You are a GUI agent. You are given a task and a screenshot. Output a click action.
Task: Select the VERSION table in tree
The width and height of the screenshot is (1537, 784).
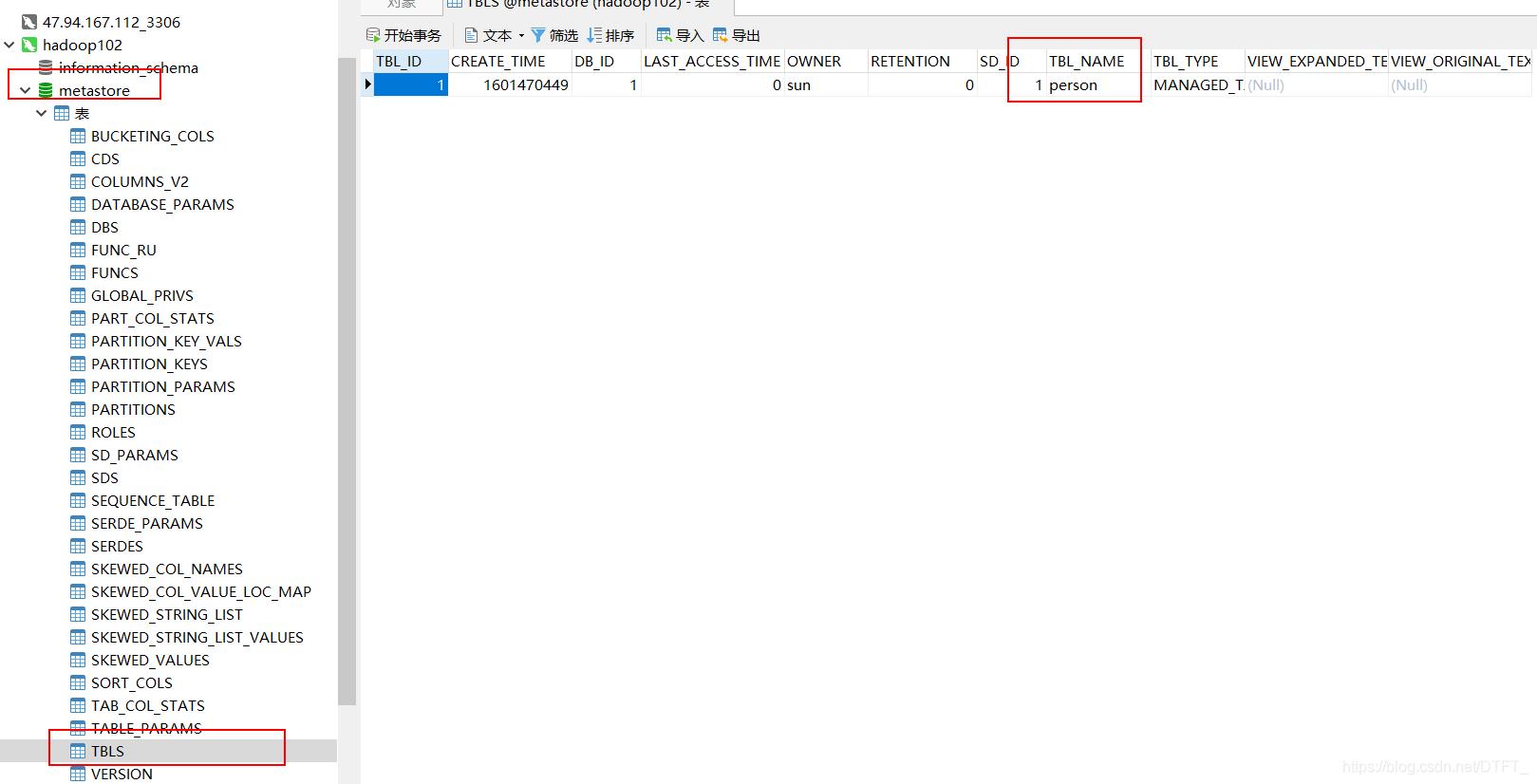(x=122, y=774)
